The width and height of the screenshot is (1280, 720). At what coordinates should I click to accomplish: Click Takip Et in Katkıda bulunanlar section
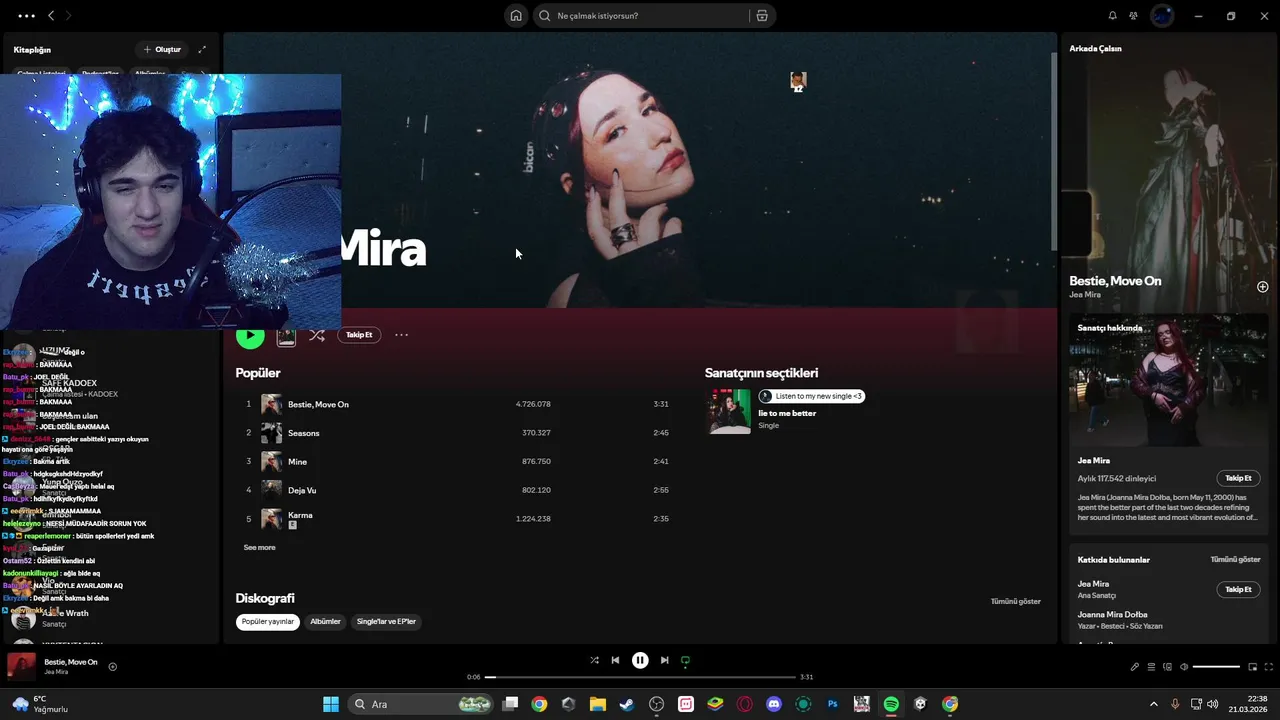click(x=1238, y=590)
